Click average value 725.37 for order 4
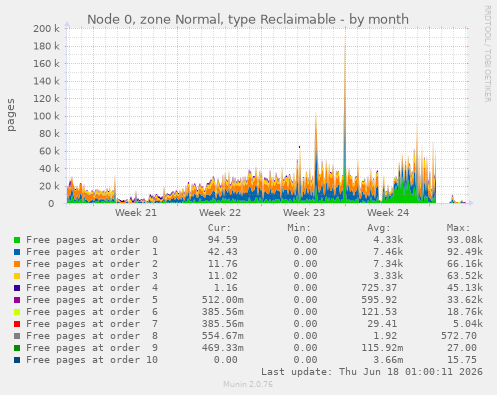 (x=379, y=288)
